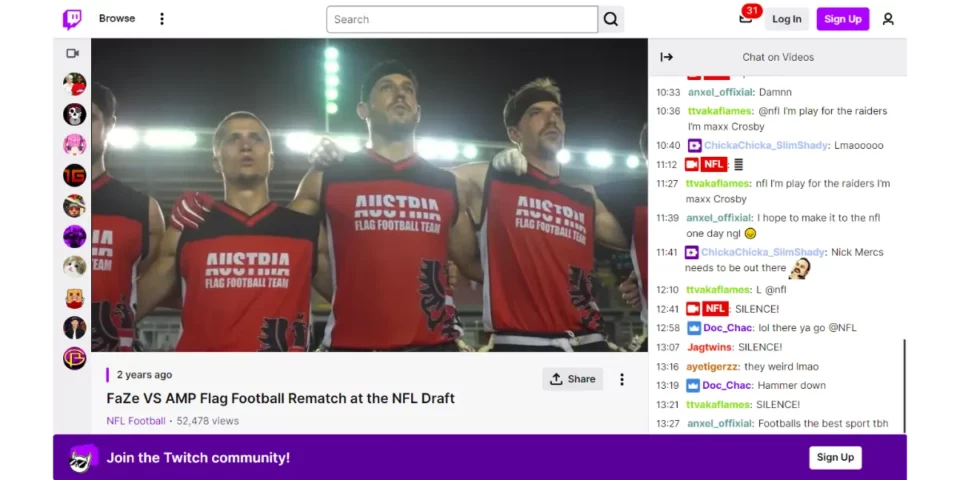Screen dimensions: 960x480
Task: Open the user profile icon menu
Action: pyautogui.click(x=888, y=19)
